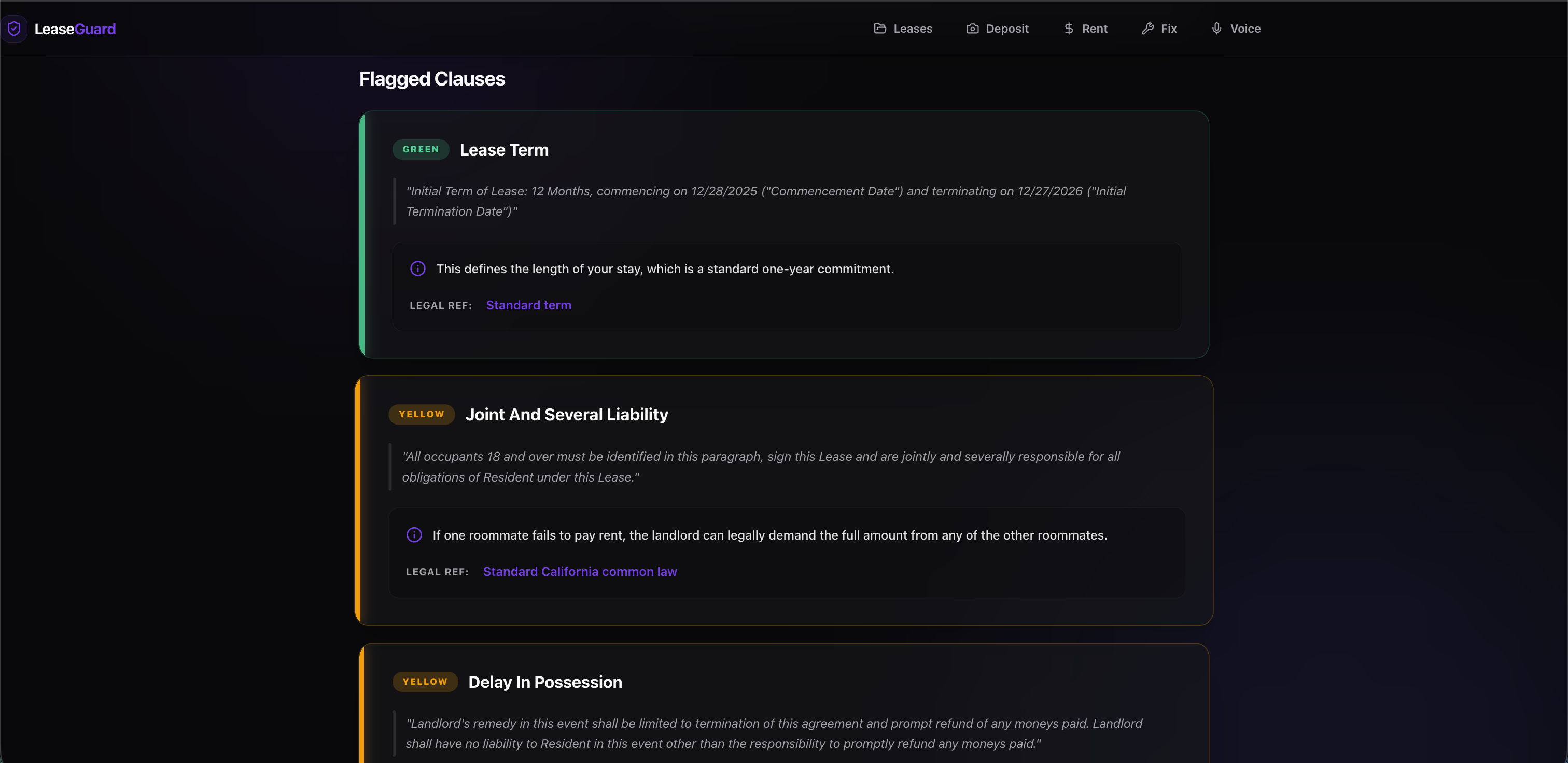This screenshot has height=763, width=1568.
Task: Open the Rent section
Action: point(1095,29)
